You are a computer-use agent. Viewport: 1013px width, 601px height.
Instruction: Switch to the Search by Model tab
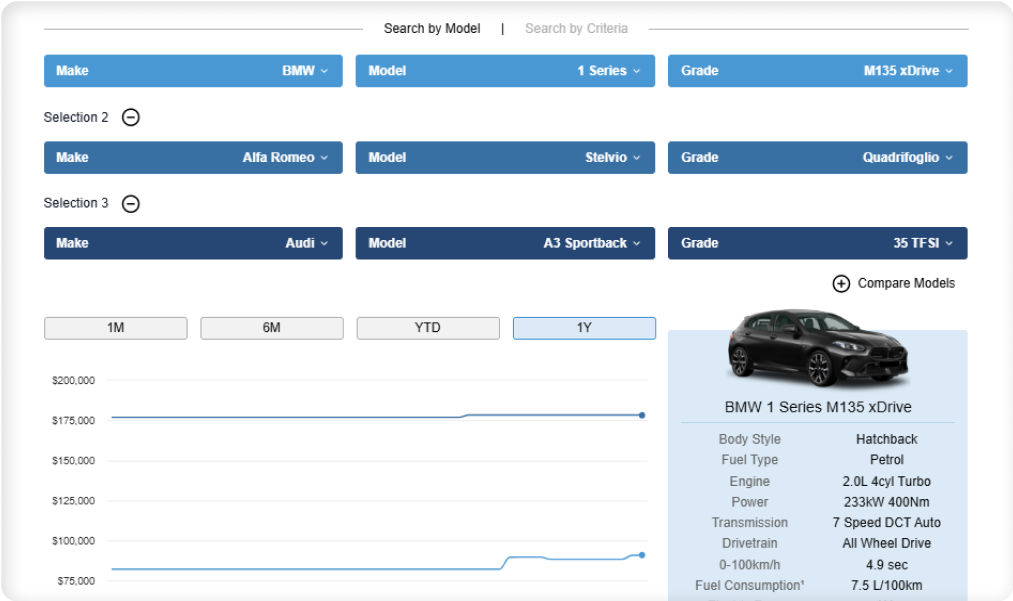(x=432, y=28)
